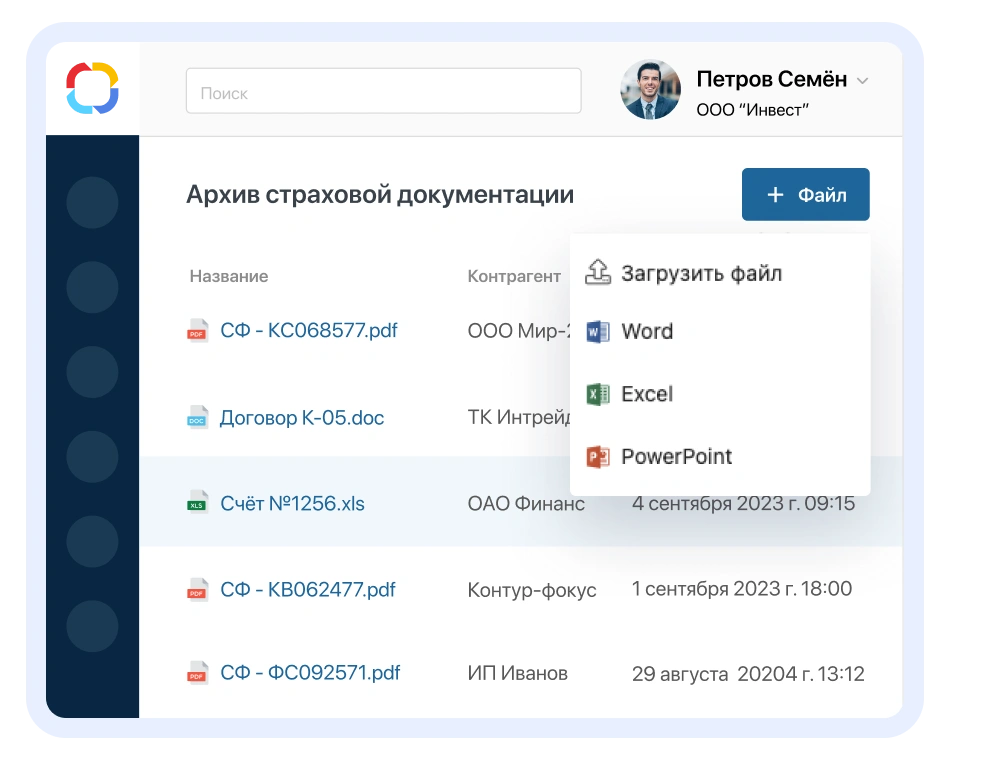The width and height of the screenshot is (1000, 760).
Task: Click the colorful app logo
Action: click(92, 88)
